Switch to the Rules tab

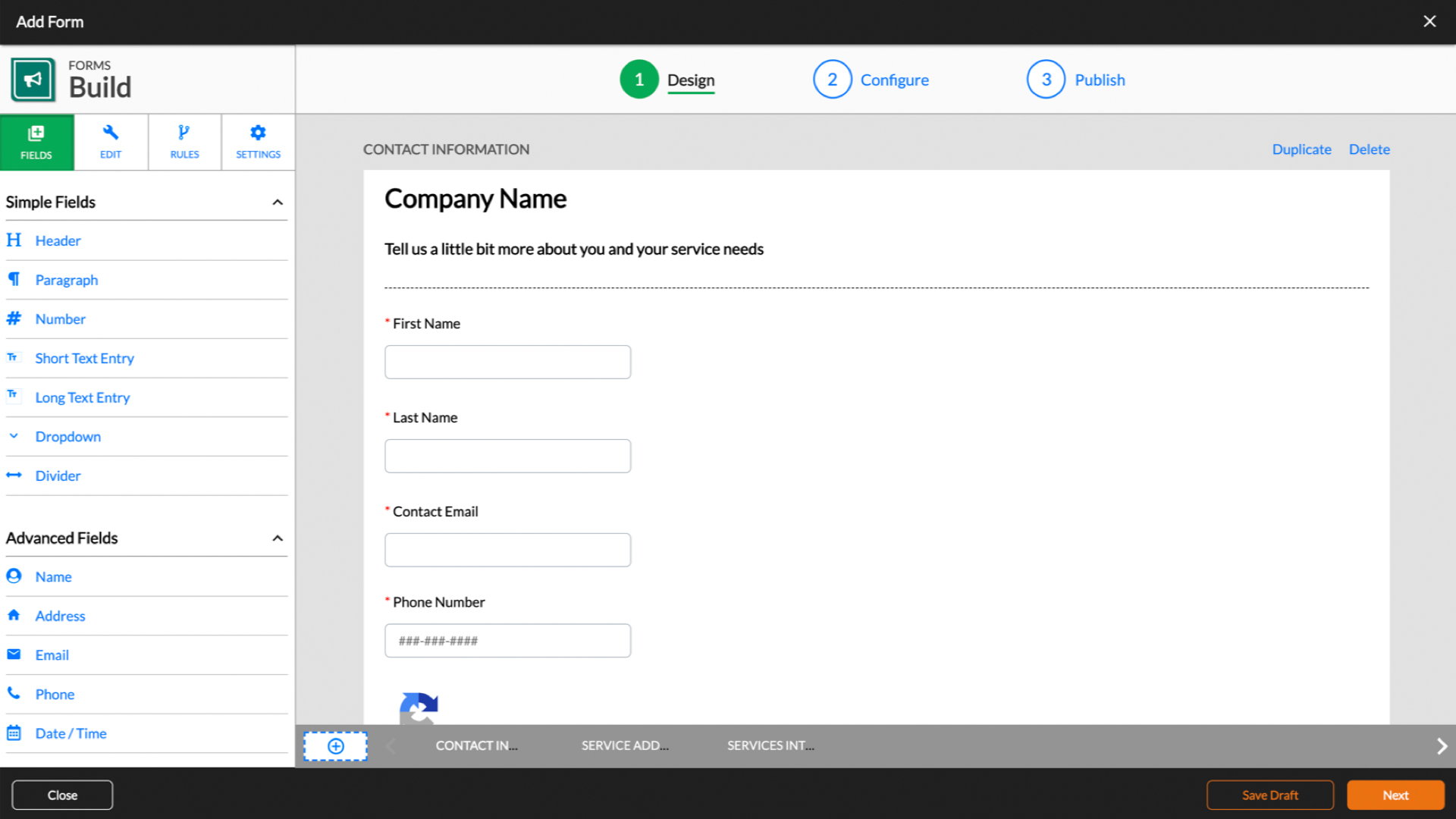pos(184,142)
